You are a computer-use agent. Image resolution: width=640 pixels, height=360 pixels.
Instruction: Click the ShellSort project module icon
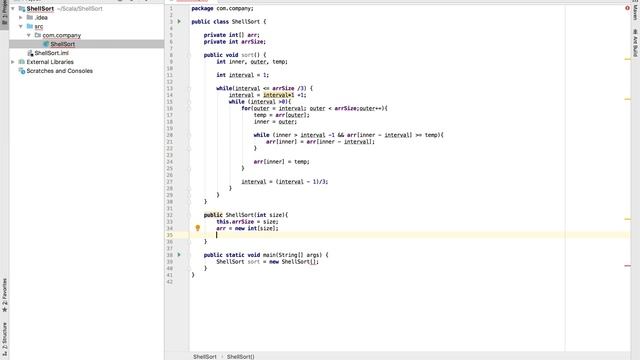pos(22,9)
